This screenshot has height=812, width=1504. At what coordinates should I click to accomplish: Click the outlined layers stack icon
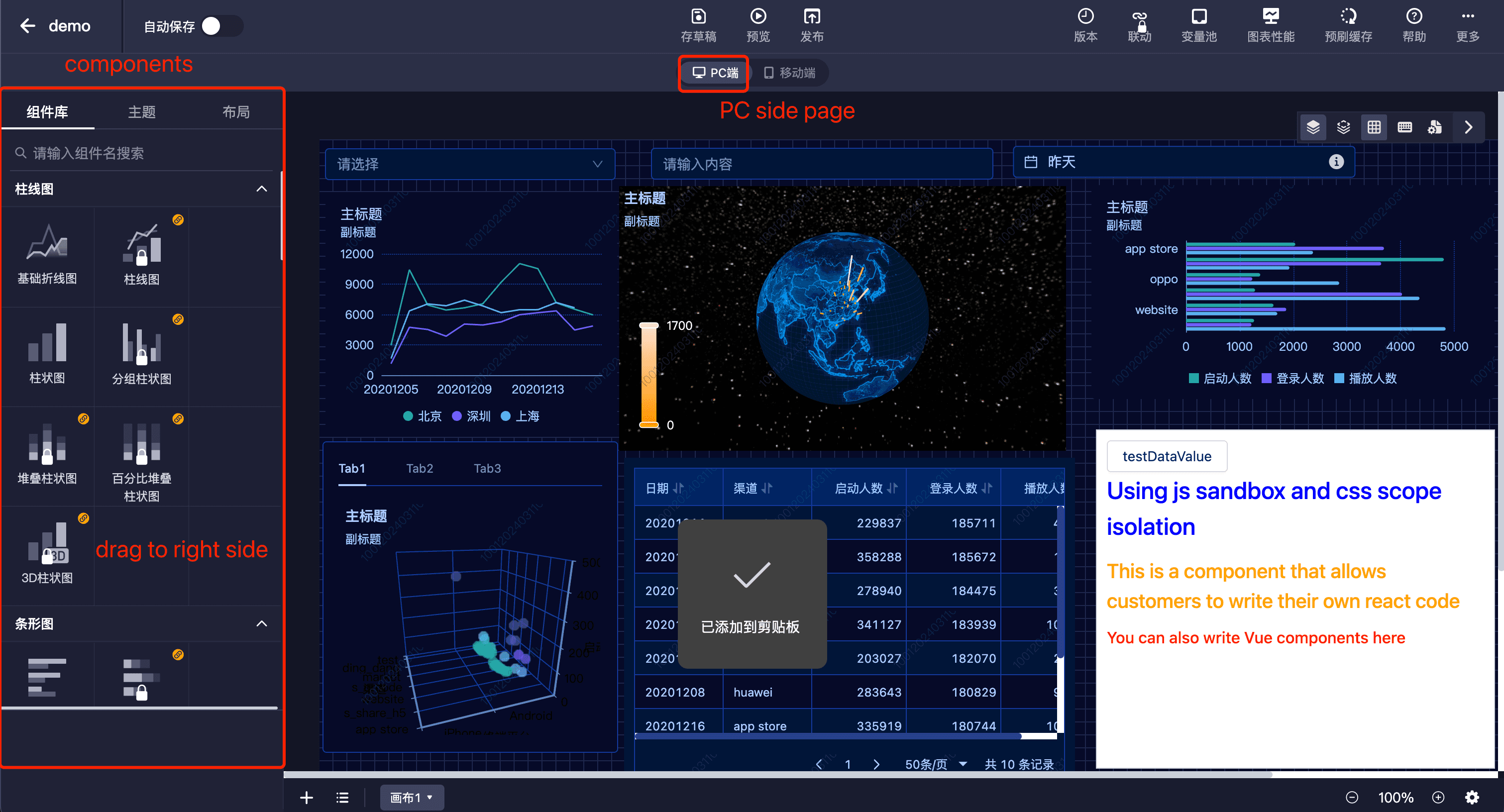click(1343, 127)
